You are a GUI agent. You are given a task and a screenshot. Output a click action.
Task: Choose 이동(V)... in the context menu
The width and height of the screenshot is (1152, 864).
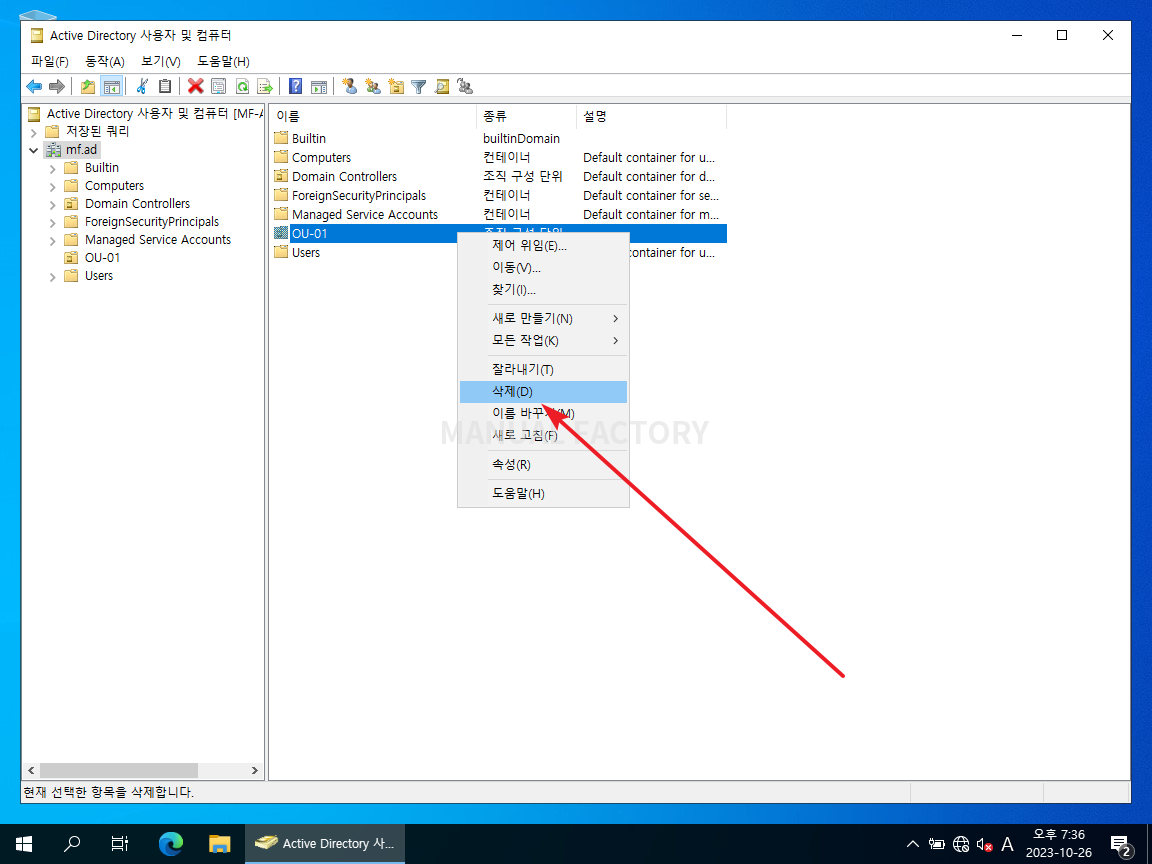pyautogui.click(x=543, y=267)
